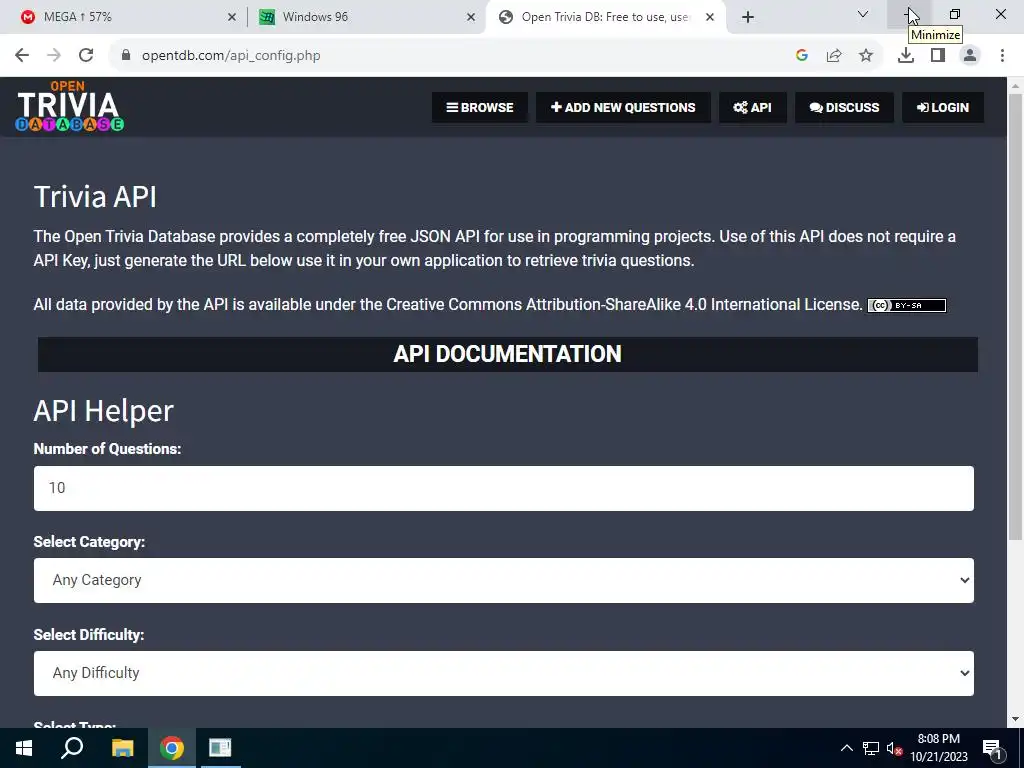Click the API Helper heading
This screenshot has width=1024, height=768.
coord(104,411)
